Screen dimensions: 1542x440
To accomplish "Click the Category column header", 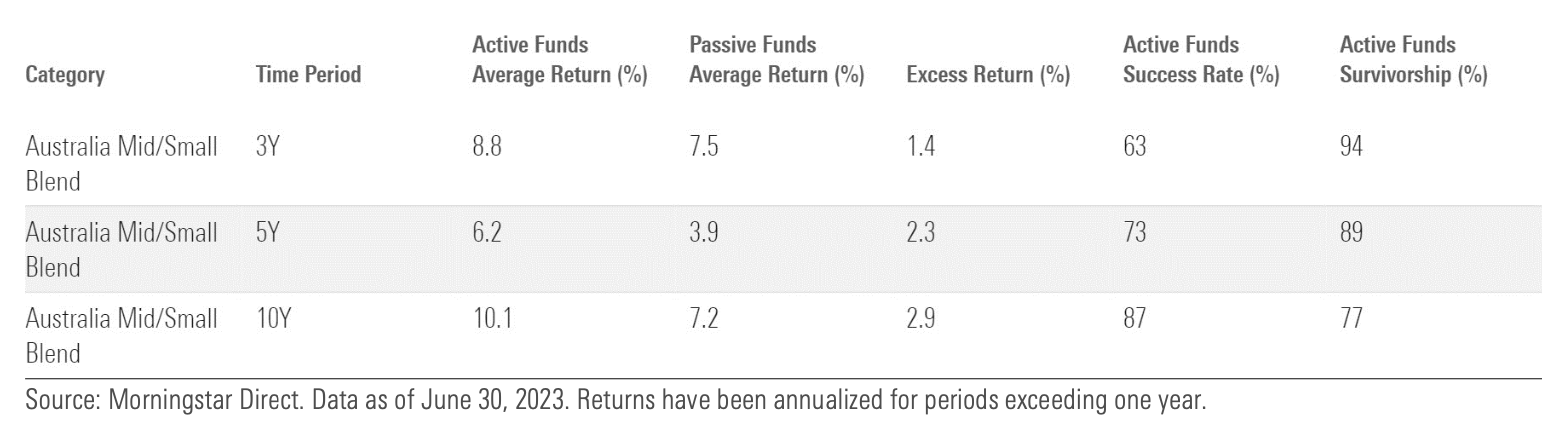I will [65, 75].
